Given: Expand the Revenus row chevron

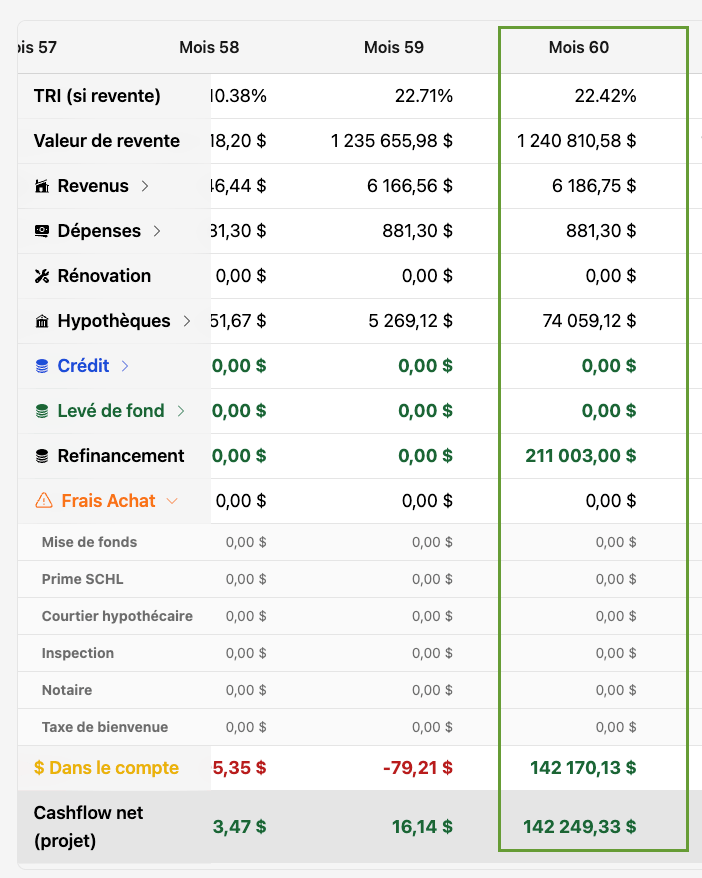Looking at the screenshot, I should point(145,186).
